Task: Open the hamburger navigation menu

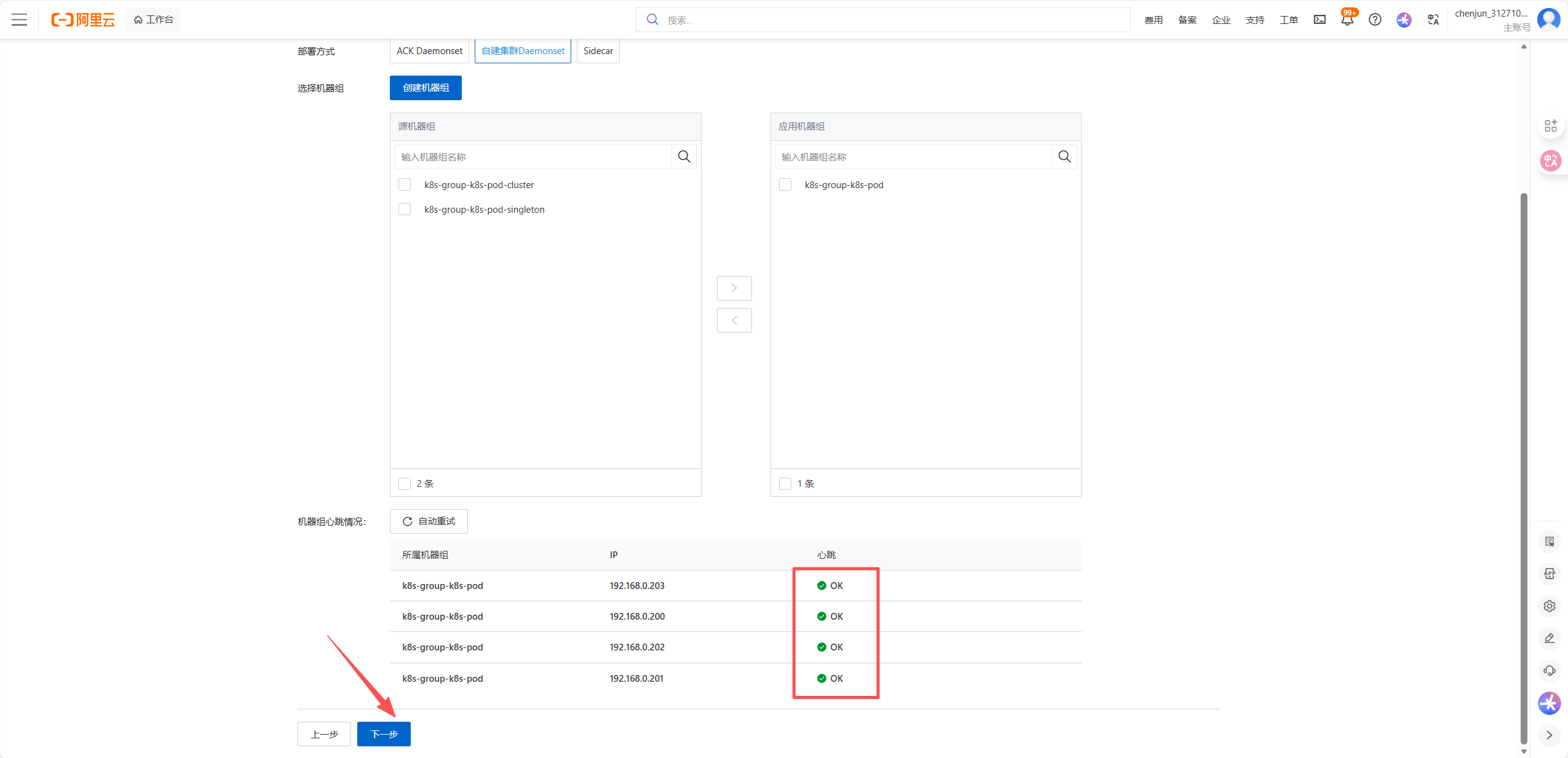Action: (20, 20)
